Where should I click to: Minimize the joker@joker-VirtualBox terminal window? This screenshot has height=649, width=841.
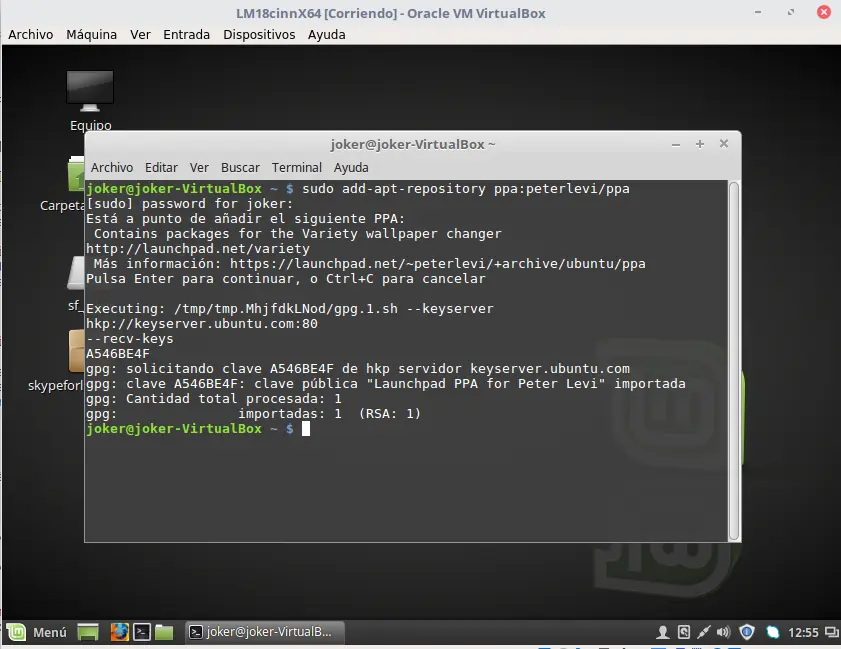tap(676, 144)
